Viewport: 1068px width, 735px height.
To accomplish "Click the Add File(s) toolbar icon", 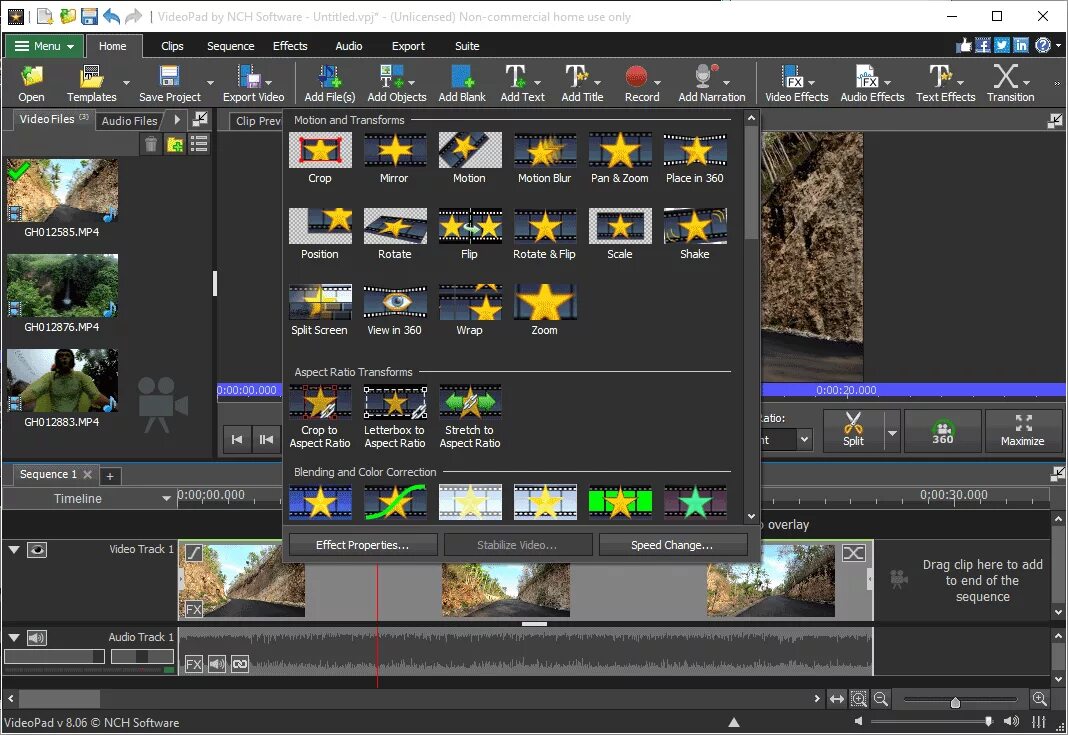I will click(x=330, y=83).
